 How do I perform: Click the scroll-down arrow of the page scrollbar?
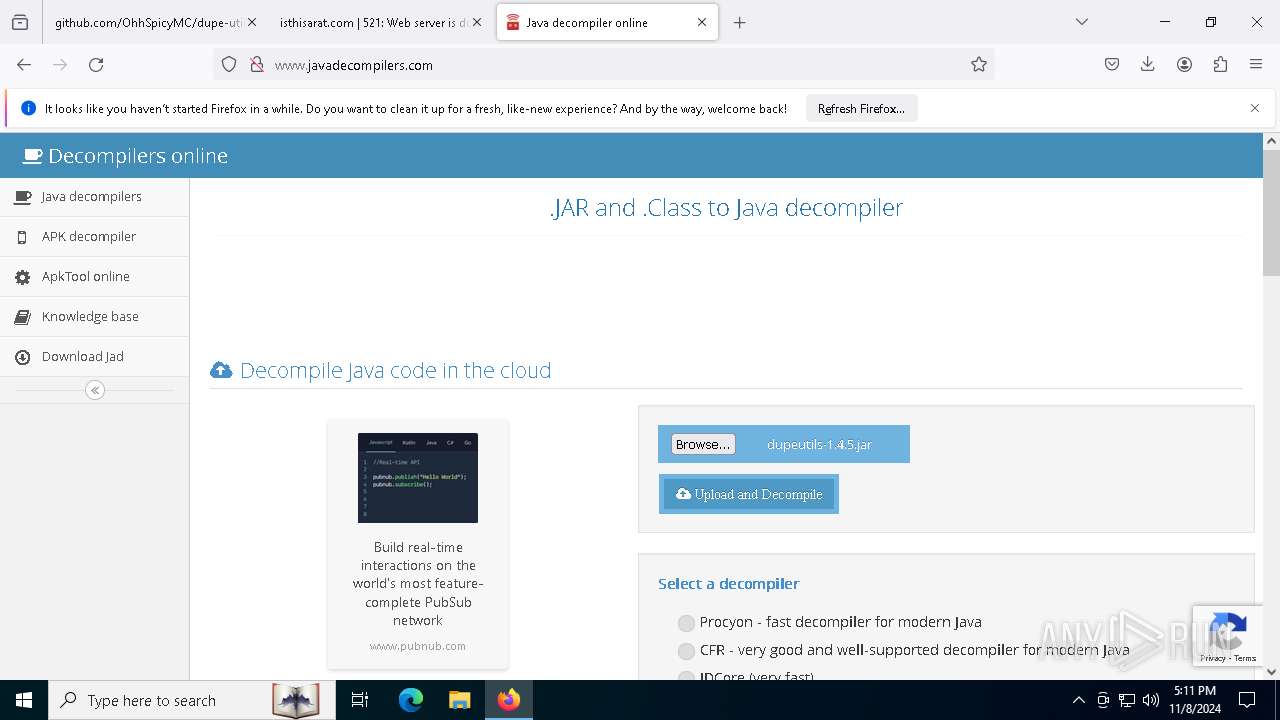click(x=1271, y=672)
